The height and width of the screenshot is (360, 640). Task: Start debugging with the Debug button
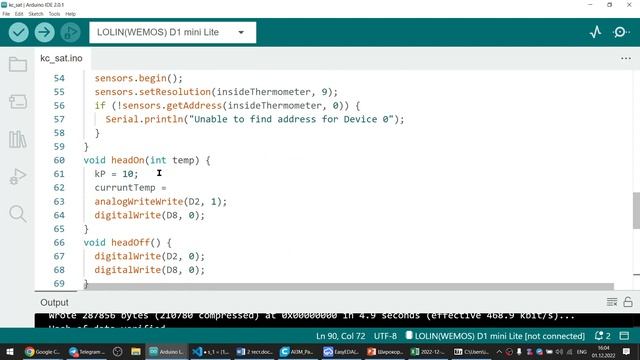tap(70, 32)
